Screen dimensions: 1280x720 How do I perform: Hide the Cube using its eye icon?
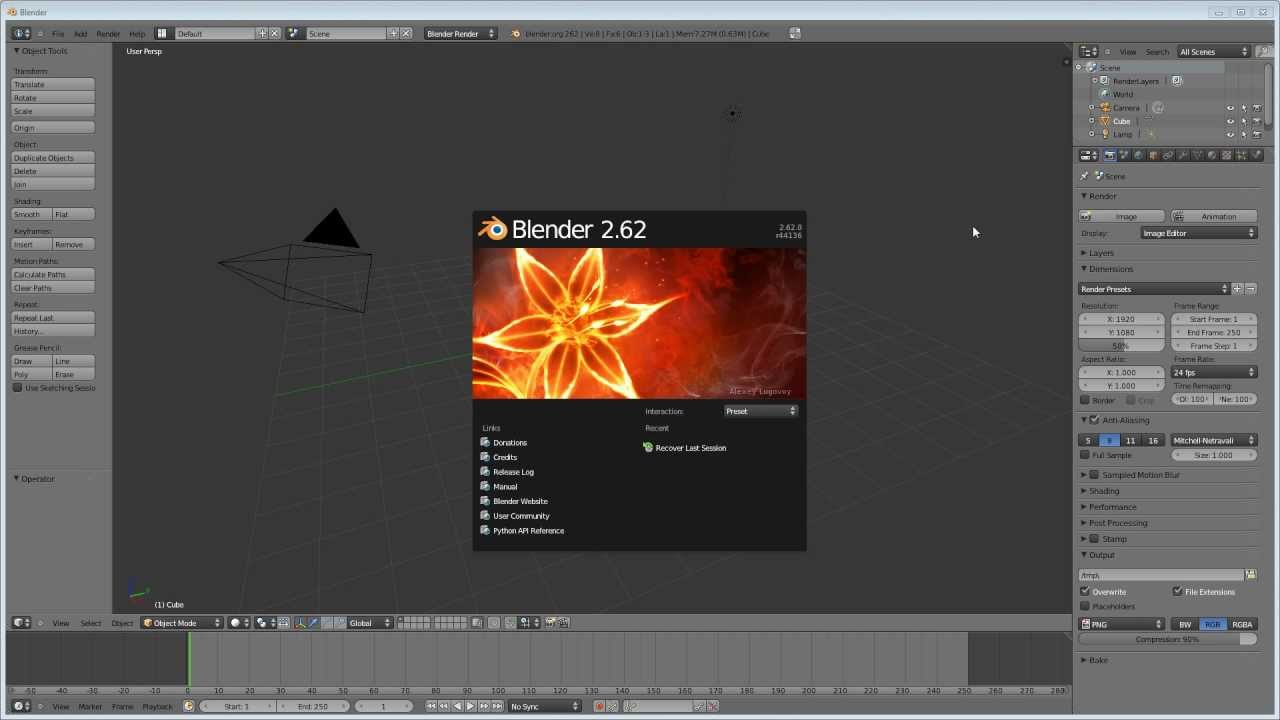click(1230, 121)
